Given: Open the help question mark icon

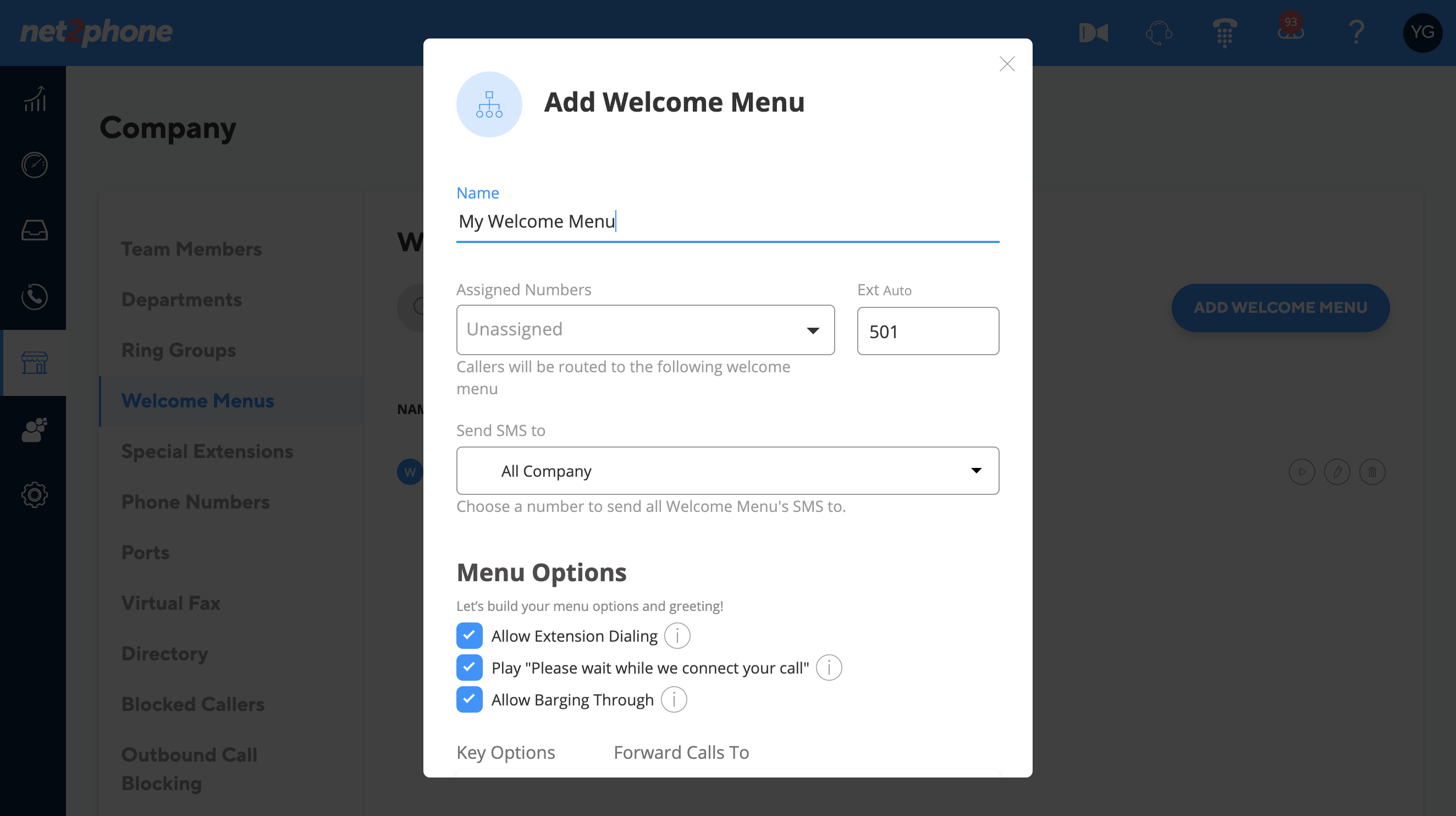Looking at the screenshot, I should (x=1356, y=33).
